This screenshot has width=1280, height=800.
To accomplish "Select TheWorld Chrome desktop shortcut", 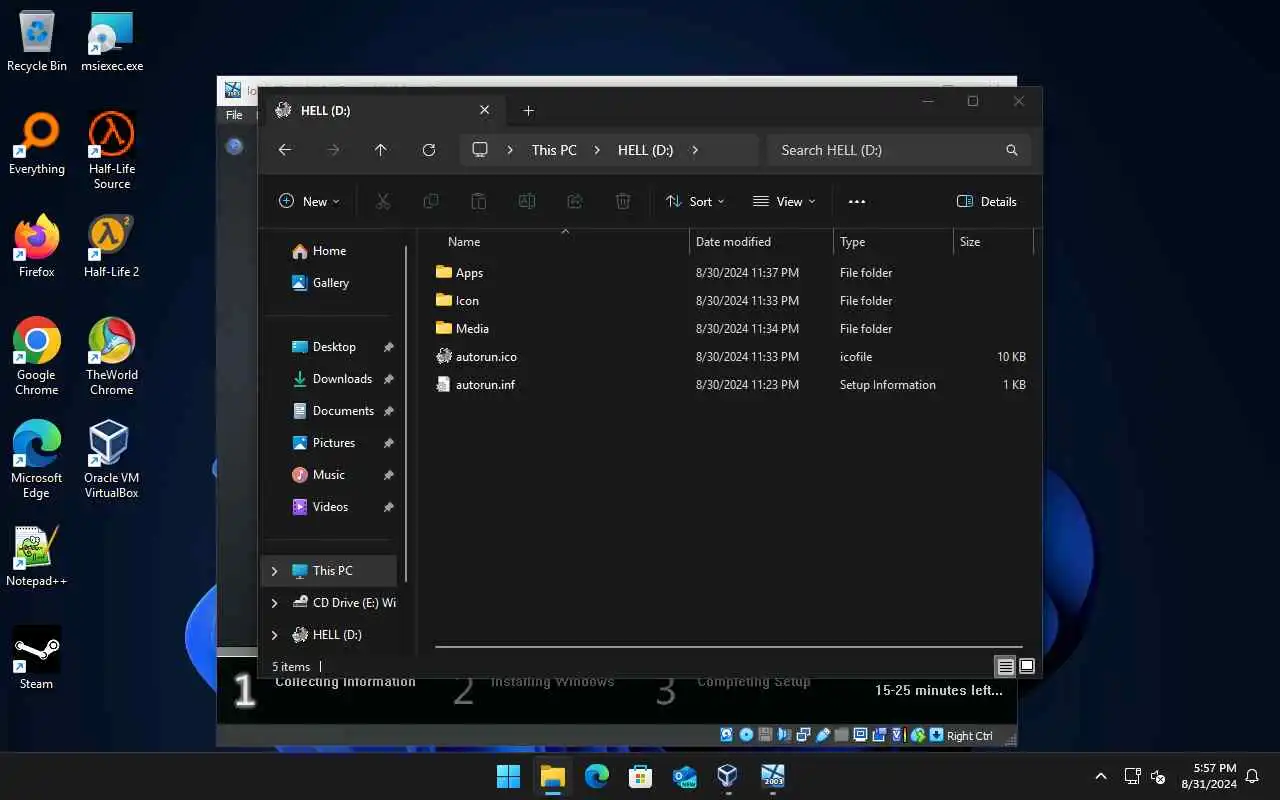I will tap(112, 356).
